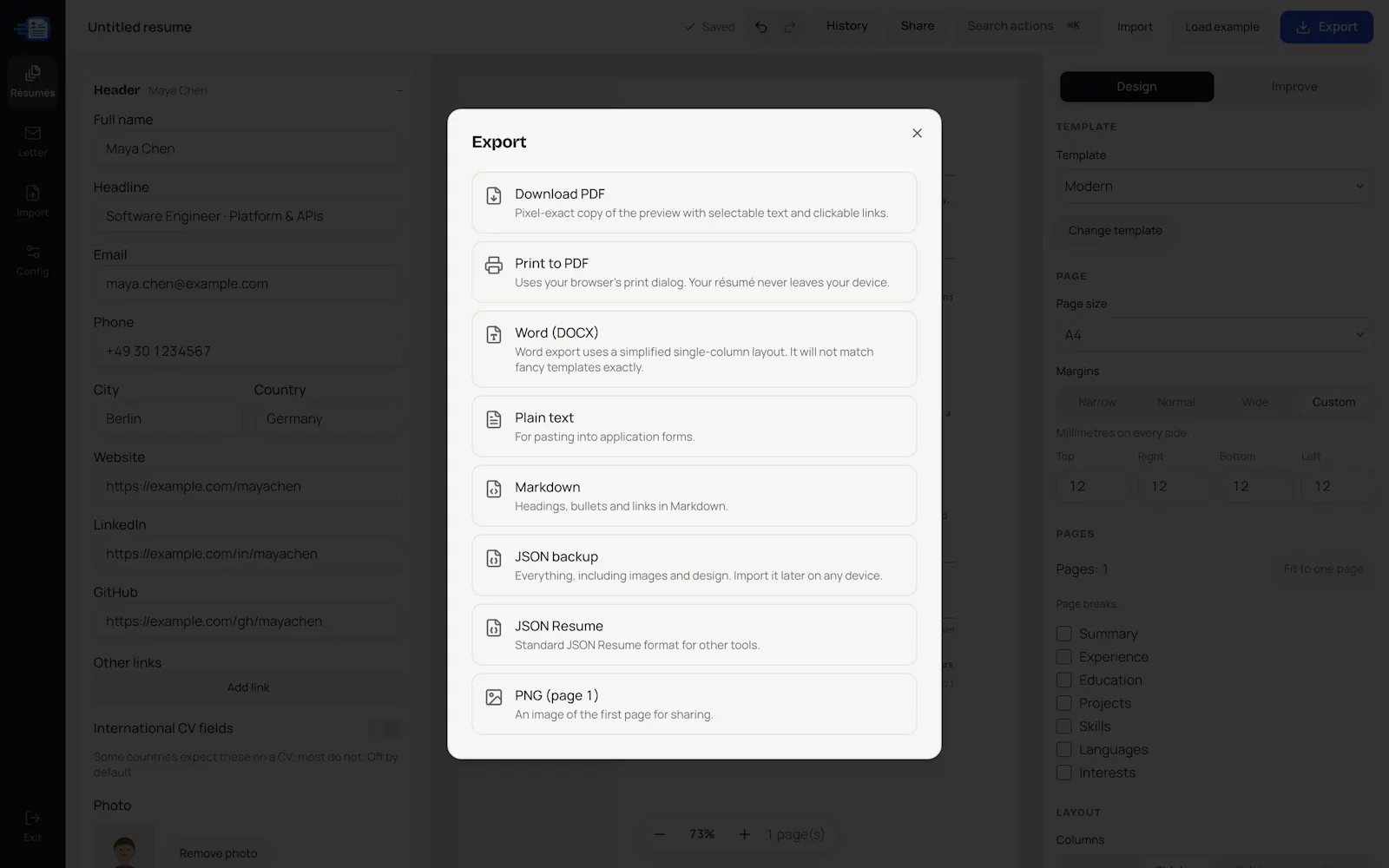Check the Skills page break box

tap(1063, 727)
